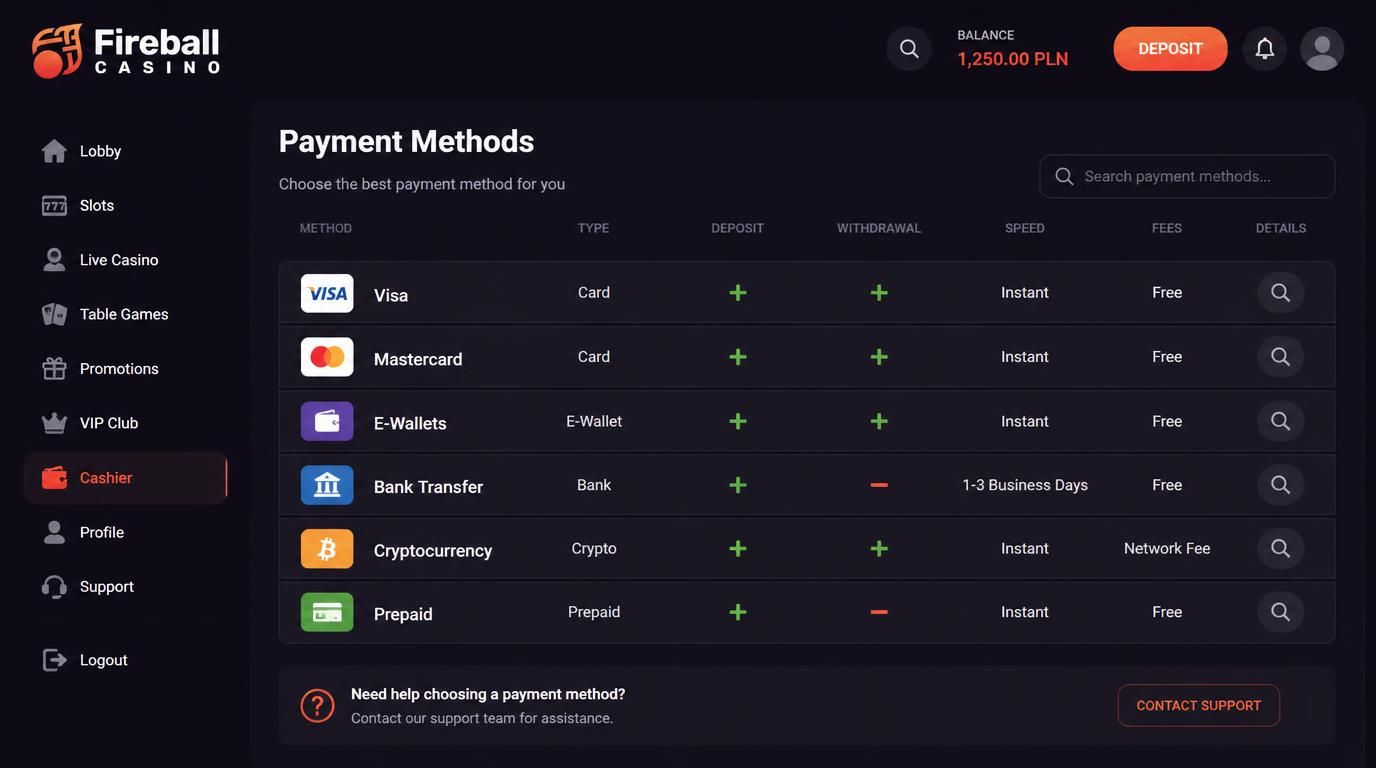This screenshot has width=1376, height=768.
Task: Click the Fireball Casino logo
Action: (126, 50)
